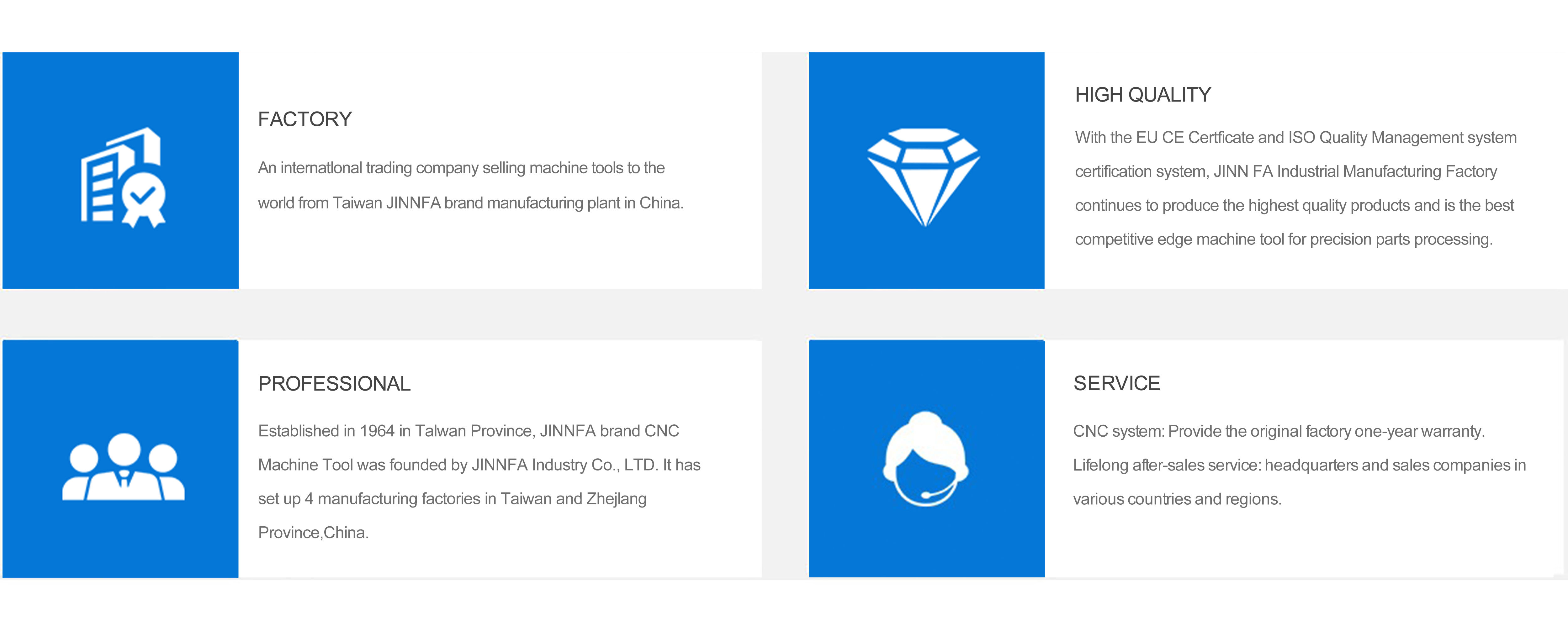Viewport: 1568px width, 631px height.
Task: Click the "Established in 1964" line
Action: (x=468, y=431)
